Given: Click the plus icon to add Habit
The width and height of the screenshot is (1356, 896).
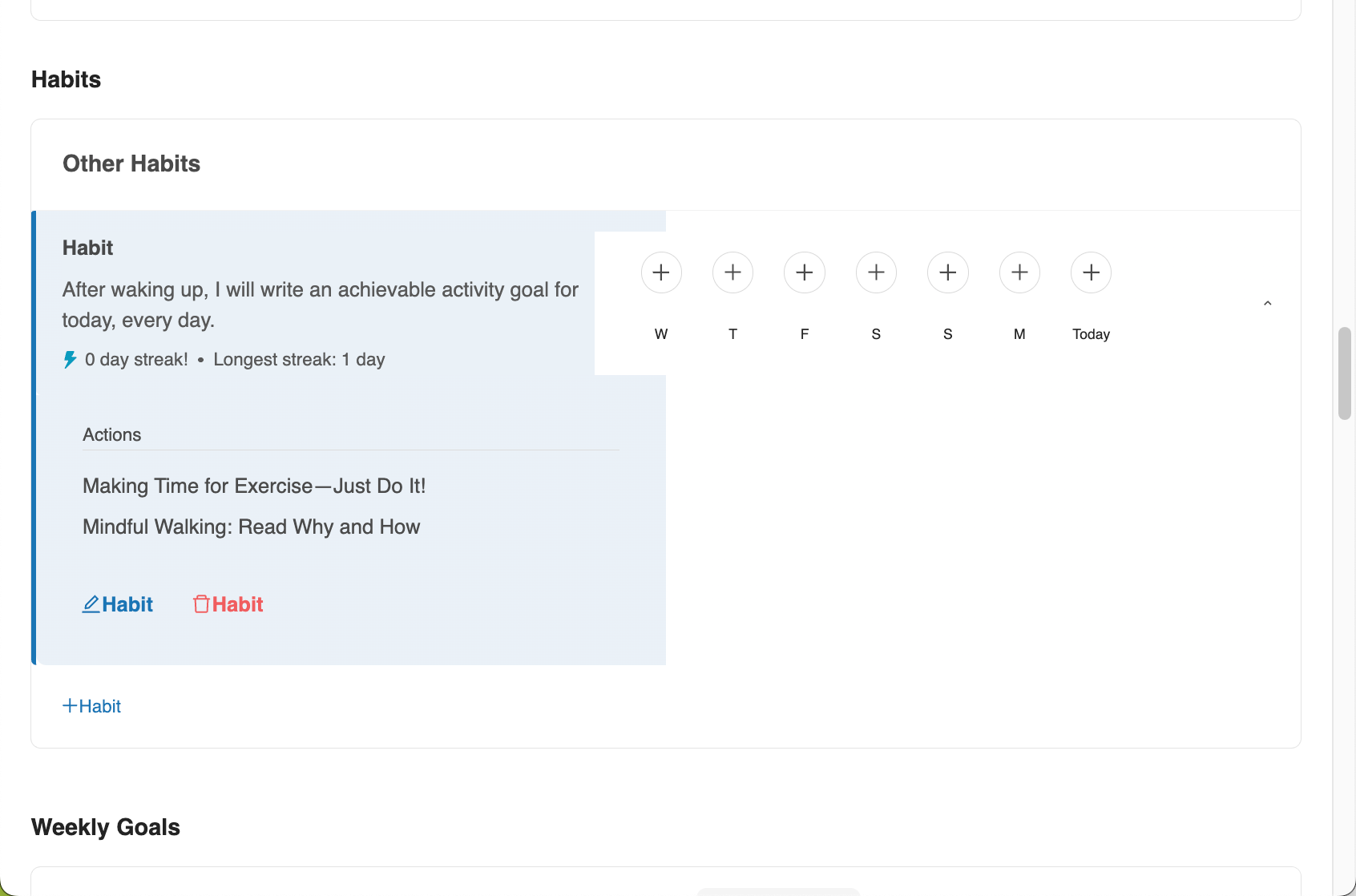Looking at the screenshot, I should [70, 706].
